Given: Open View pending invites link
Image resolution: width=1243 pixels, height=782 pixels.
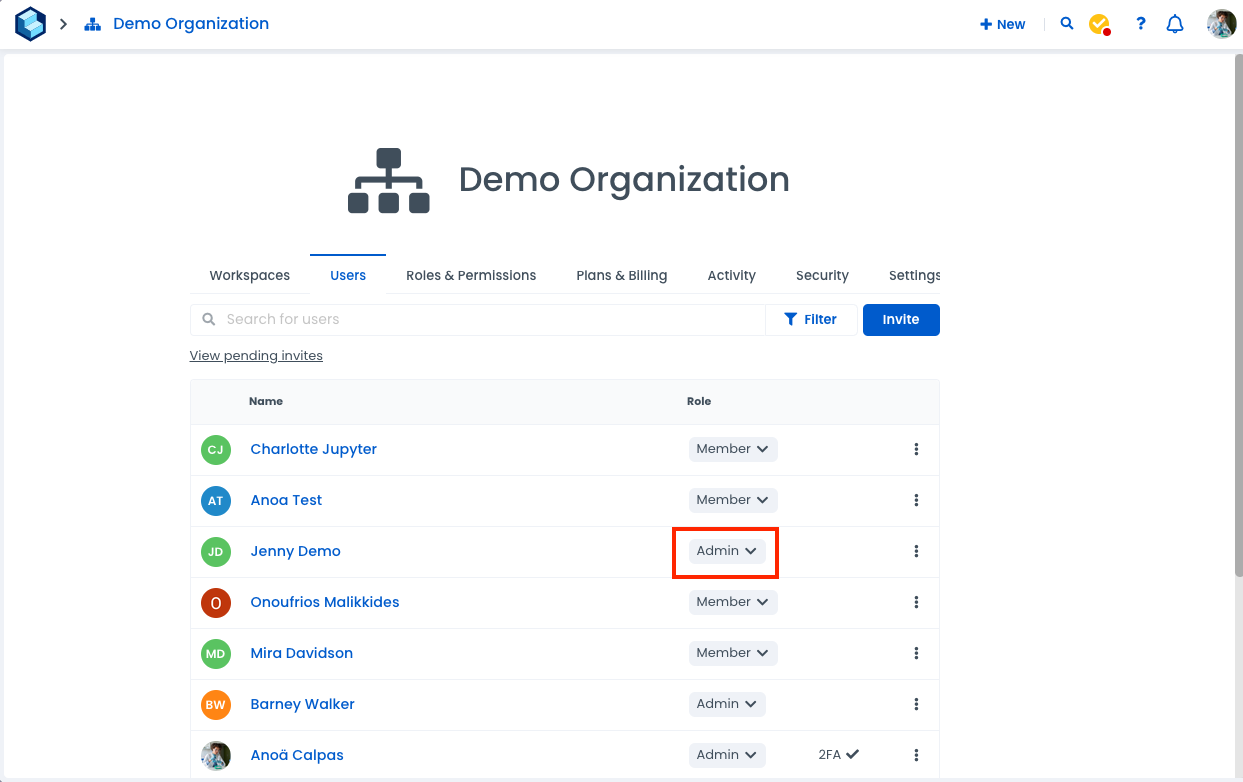Looking at the screenshot, I should pyautogui.click(x=256, y=356).
